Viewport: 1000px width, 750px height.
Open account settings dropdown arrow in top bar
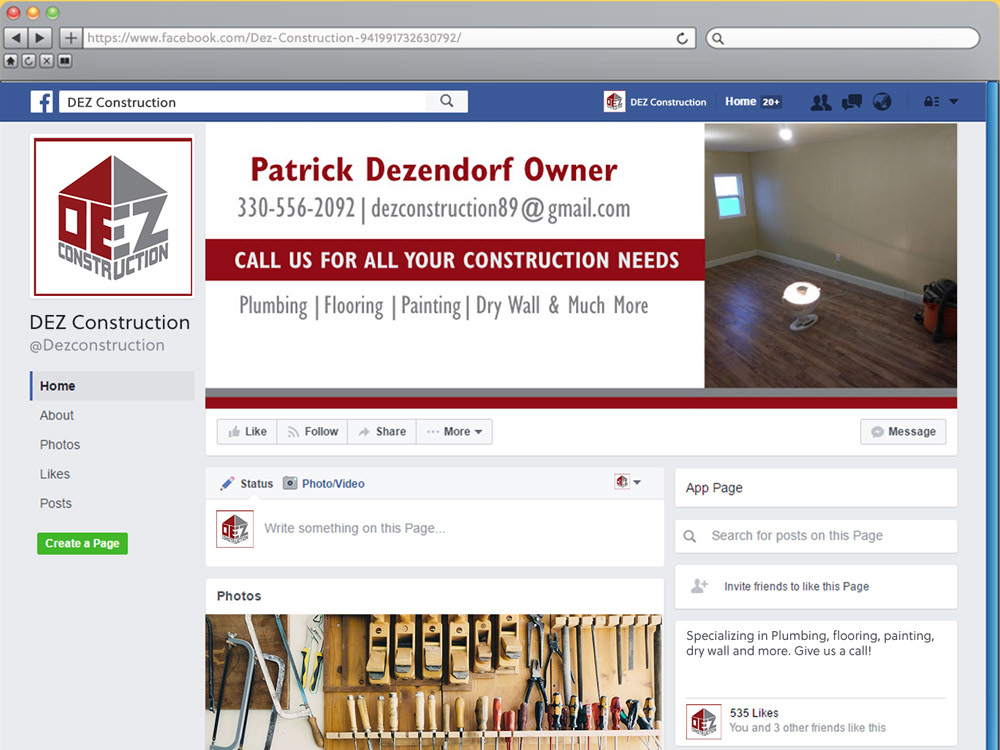[953, 101]
